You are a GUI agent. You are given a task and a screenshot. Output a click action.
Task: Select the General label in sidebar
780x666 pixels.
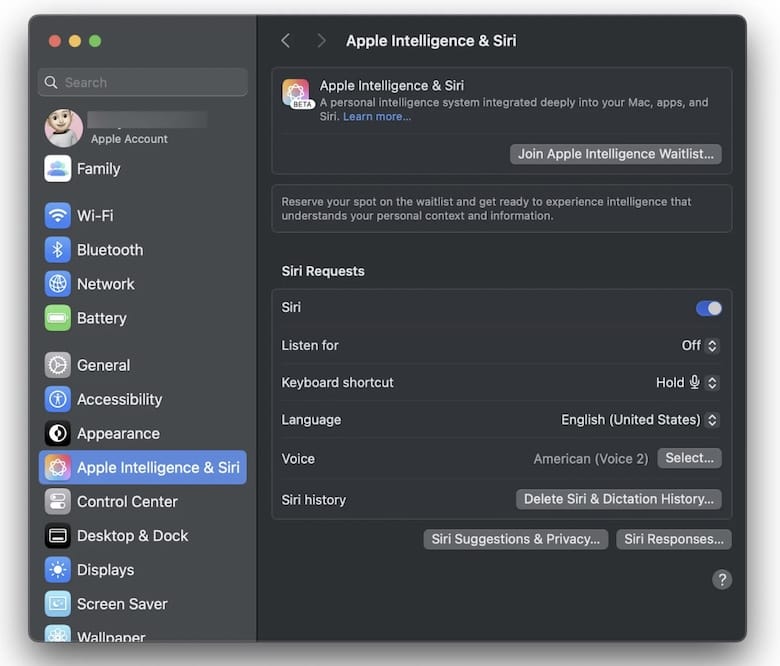[x=103, y=365]
